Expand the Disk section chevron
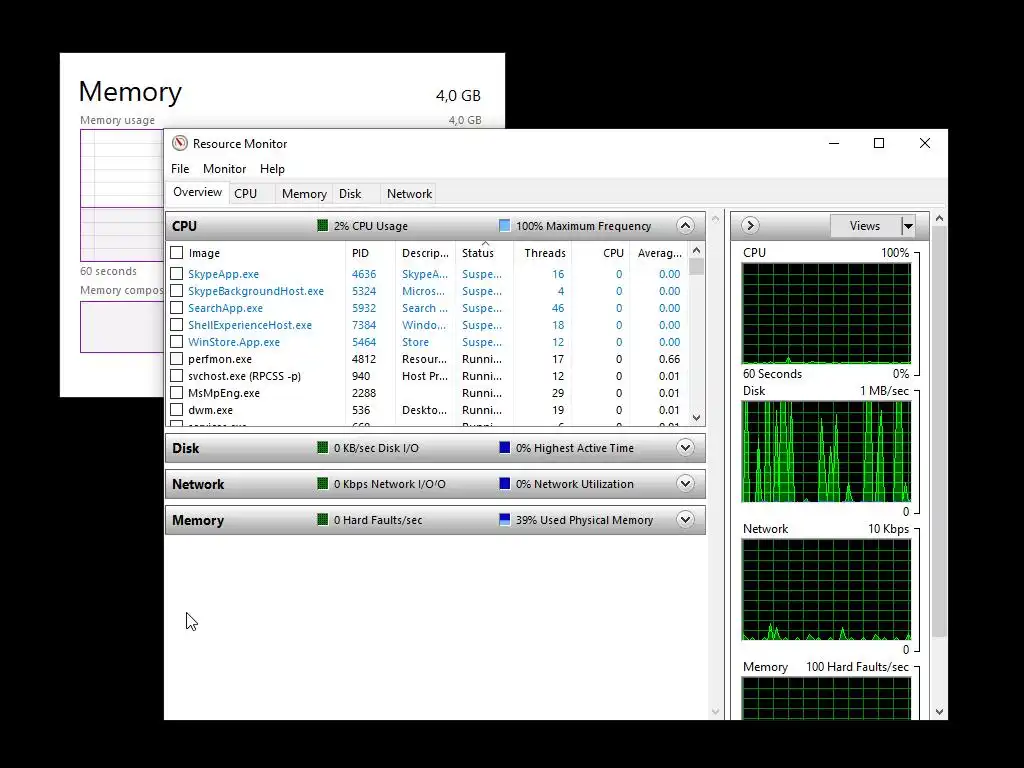The height and width of the screenshot is (768, 1024). coord(685,448)
